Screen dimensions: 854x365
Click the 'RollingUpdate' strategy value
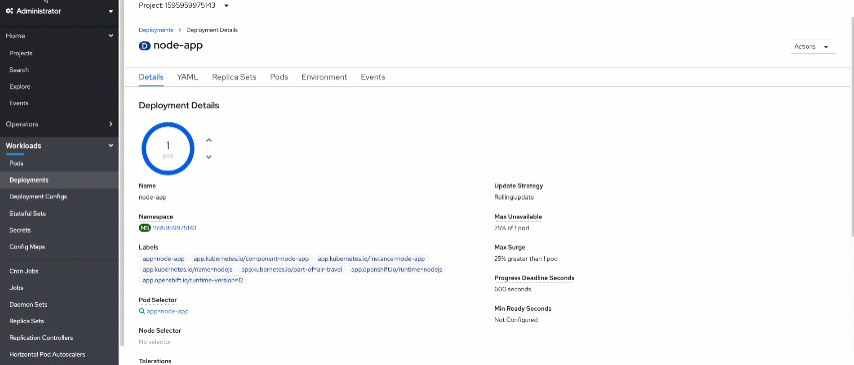514,197
